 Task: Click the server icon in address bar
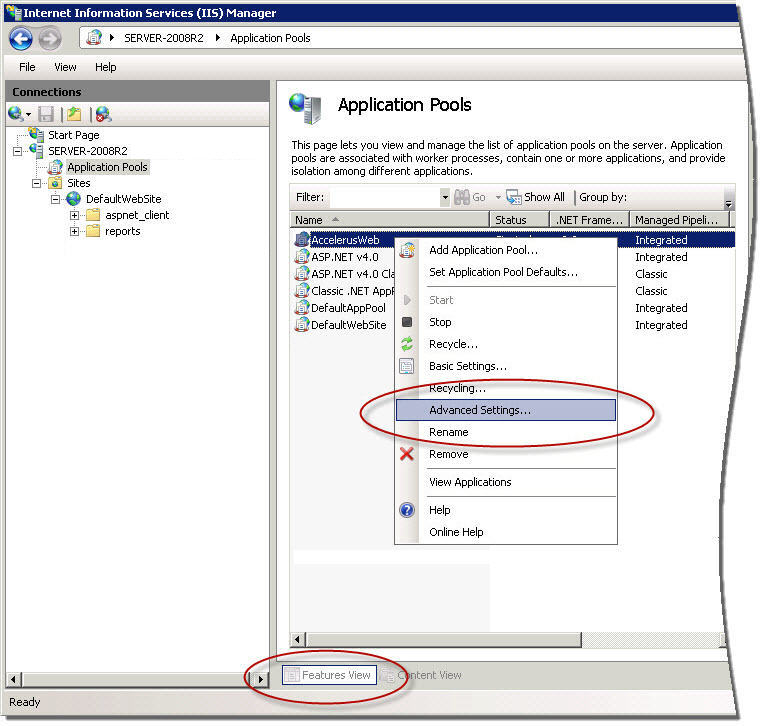tap(94, 38)
